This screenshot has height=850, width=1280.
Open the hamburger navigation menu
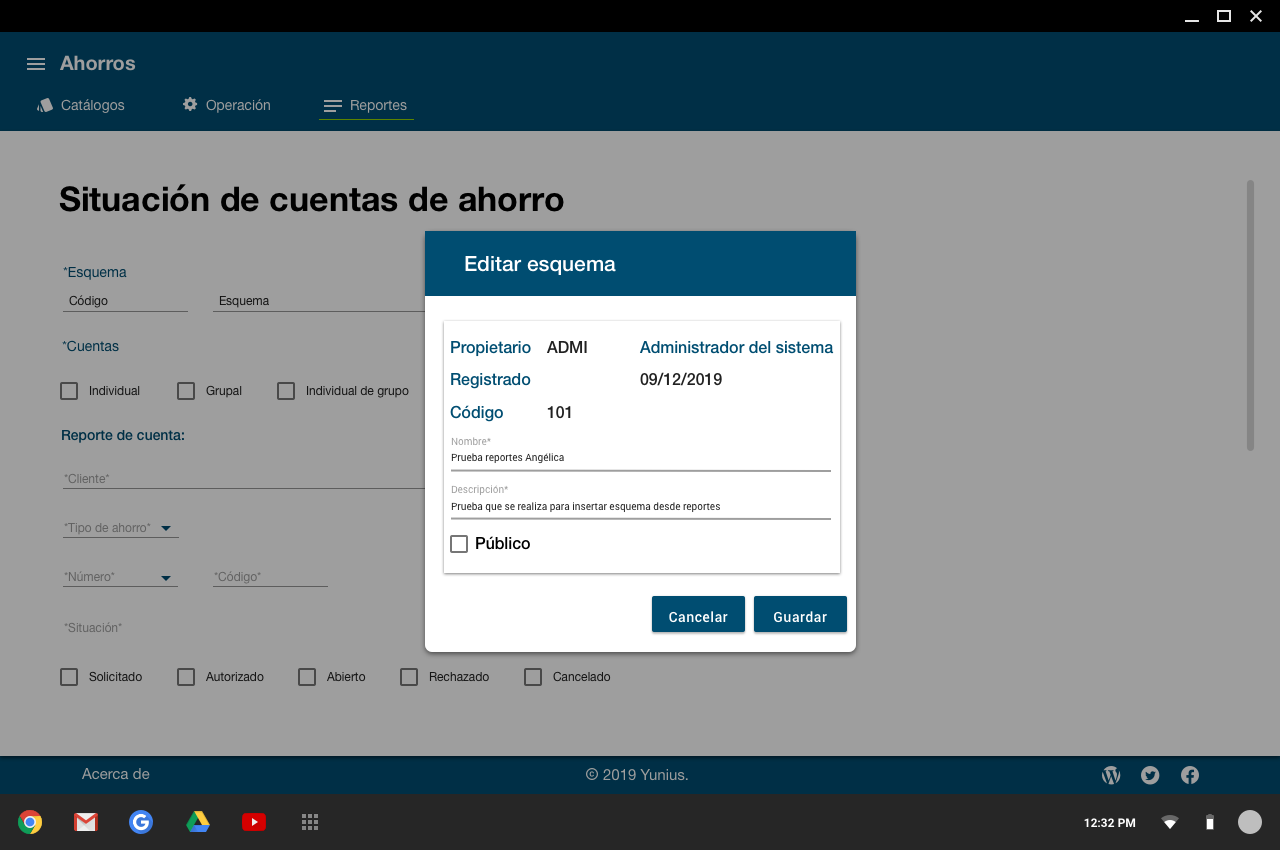(x=36, y=64)
